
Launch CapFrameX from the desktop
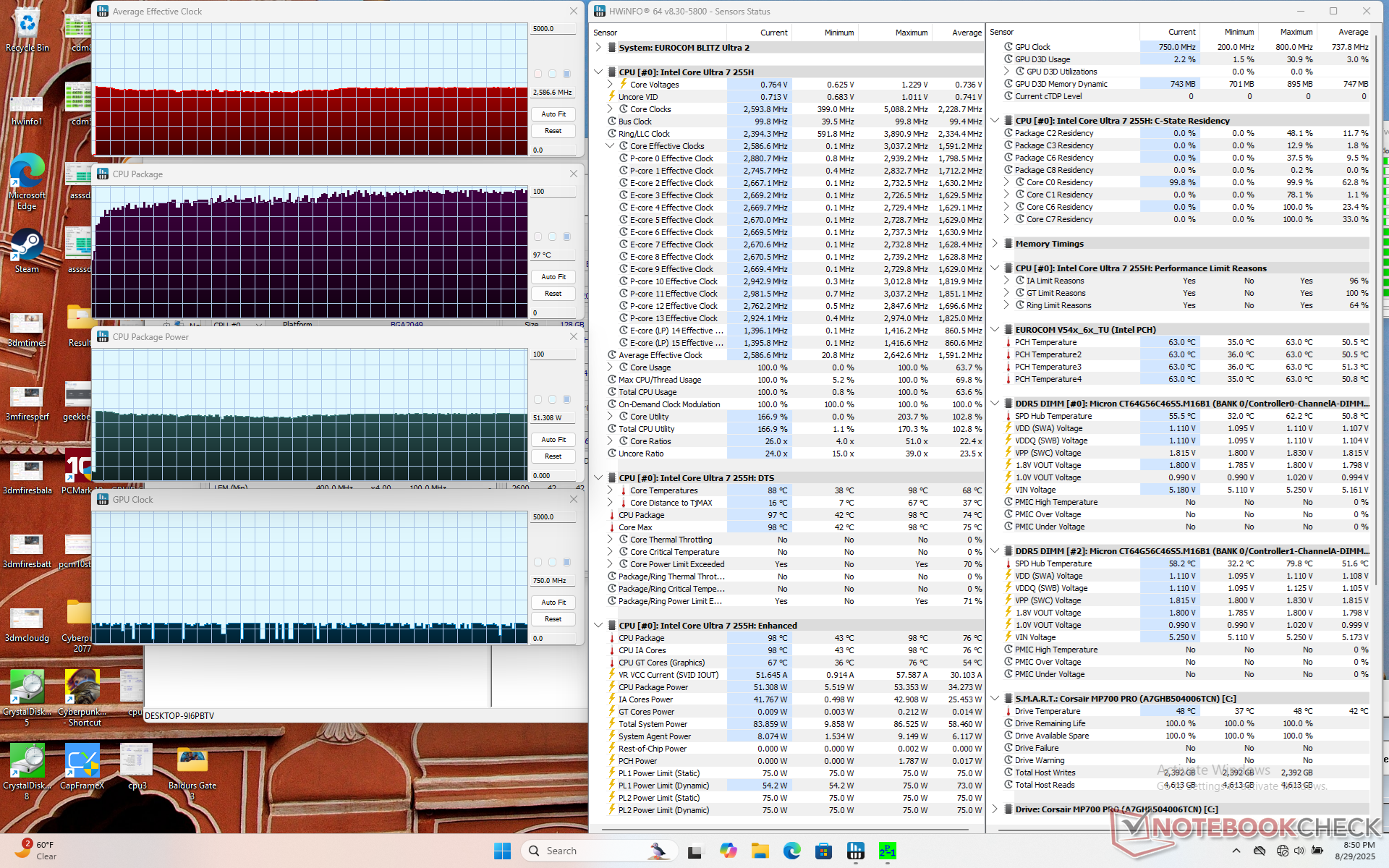click(82, 767)
